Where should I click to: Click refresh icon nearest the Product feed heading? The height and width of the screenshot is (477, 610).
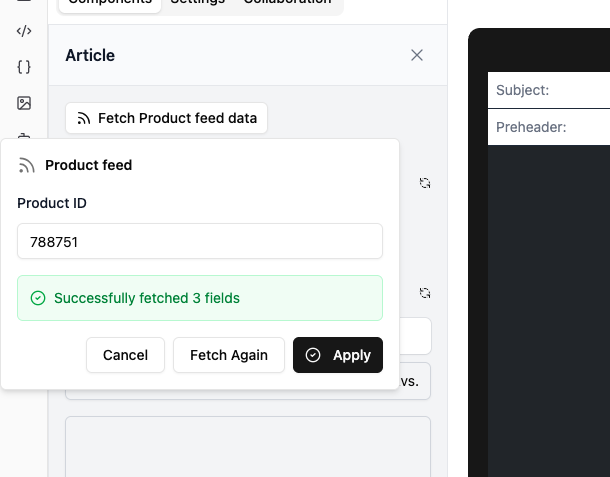point(425,183)
